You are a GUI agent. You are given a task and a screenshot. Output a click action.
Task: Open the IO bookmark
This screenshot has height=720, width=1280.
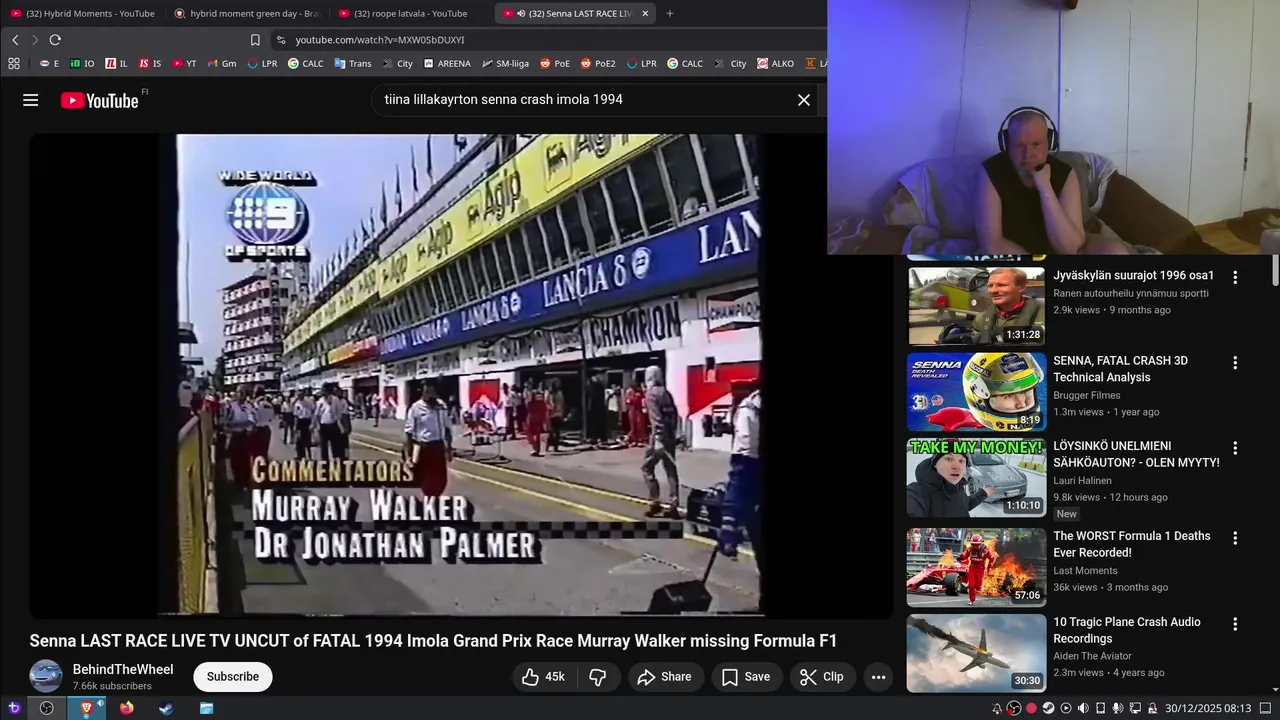click(x=82, y=63)
